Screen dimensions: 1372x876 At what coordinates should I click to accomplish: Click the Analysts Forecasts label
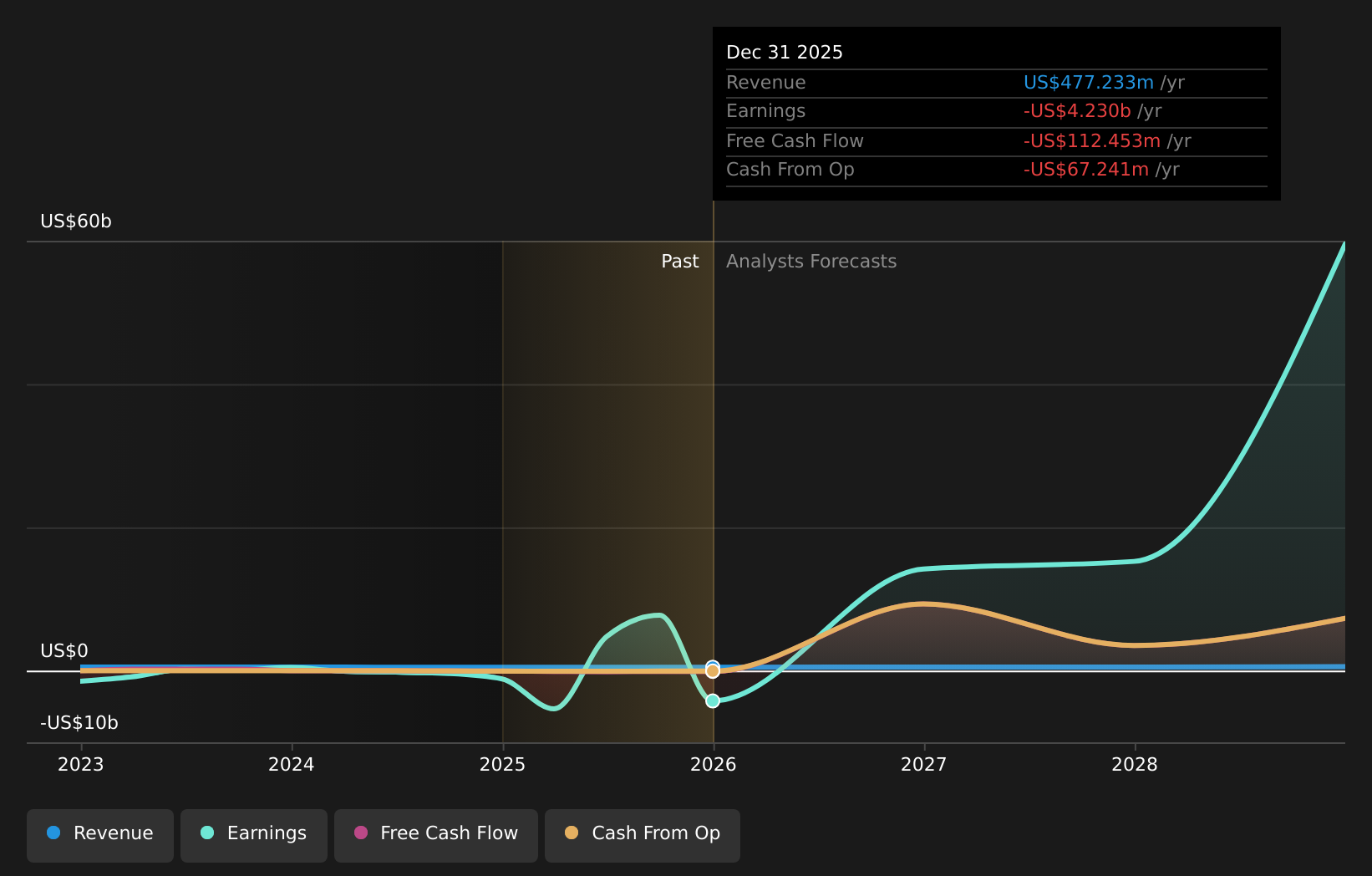point(810,262)
